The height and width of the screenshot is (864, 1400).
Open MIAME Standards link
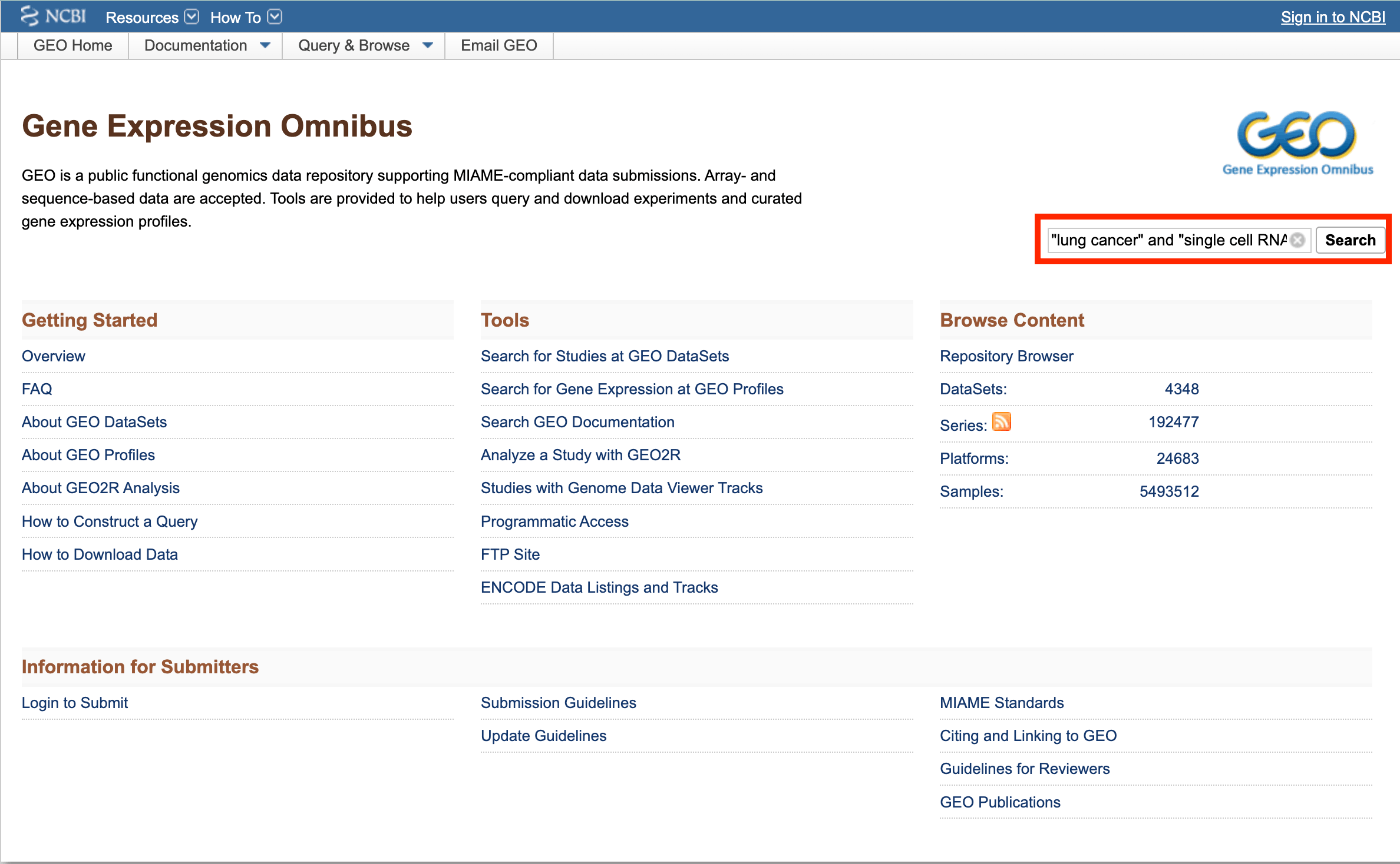click(1002, 702)
